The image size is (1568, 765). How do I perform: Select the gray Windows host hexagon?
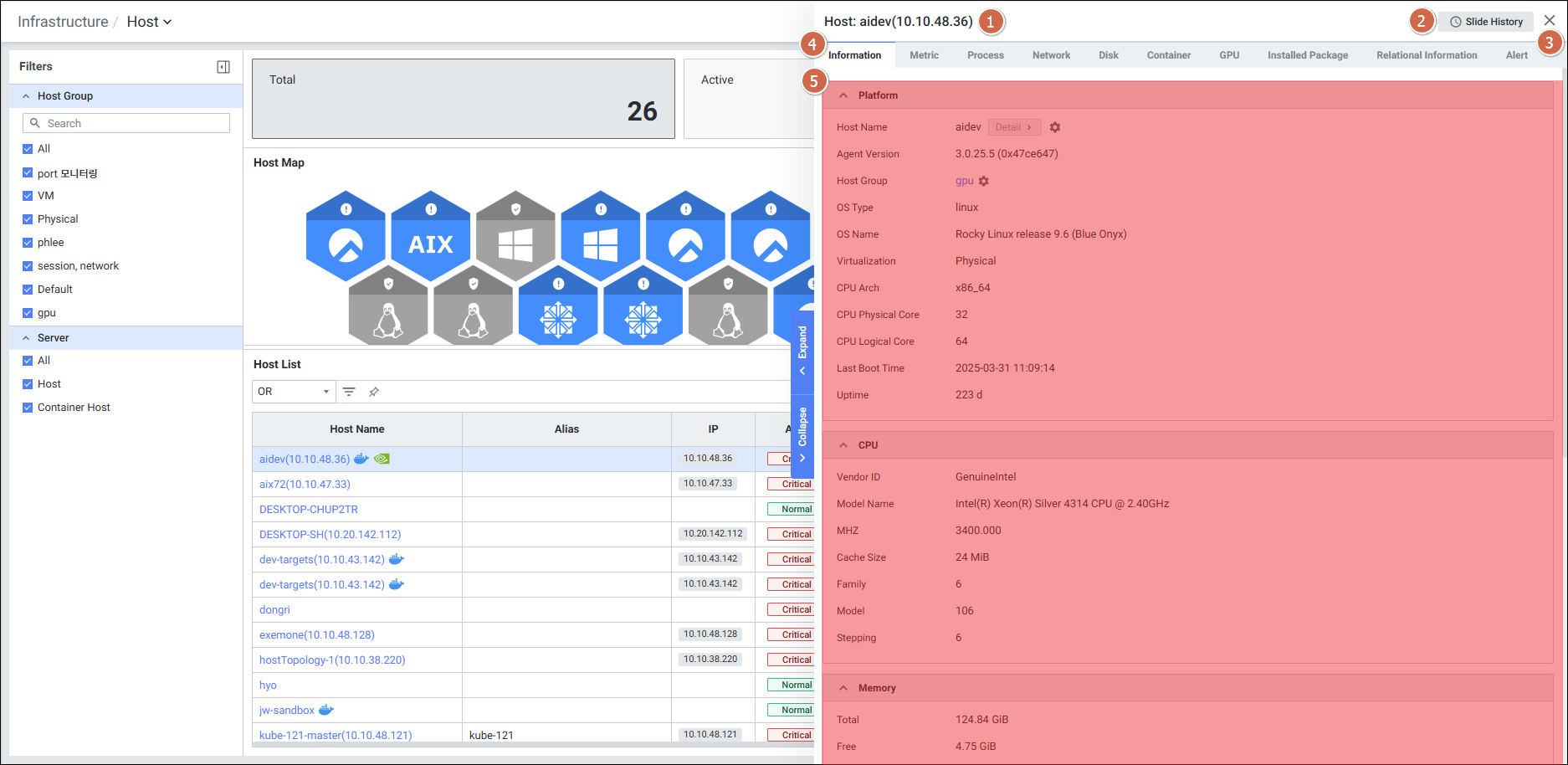click(515, 239)
